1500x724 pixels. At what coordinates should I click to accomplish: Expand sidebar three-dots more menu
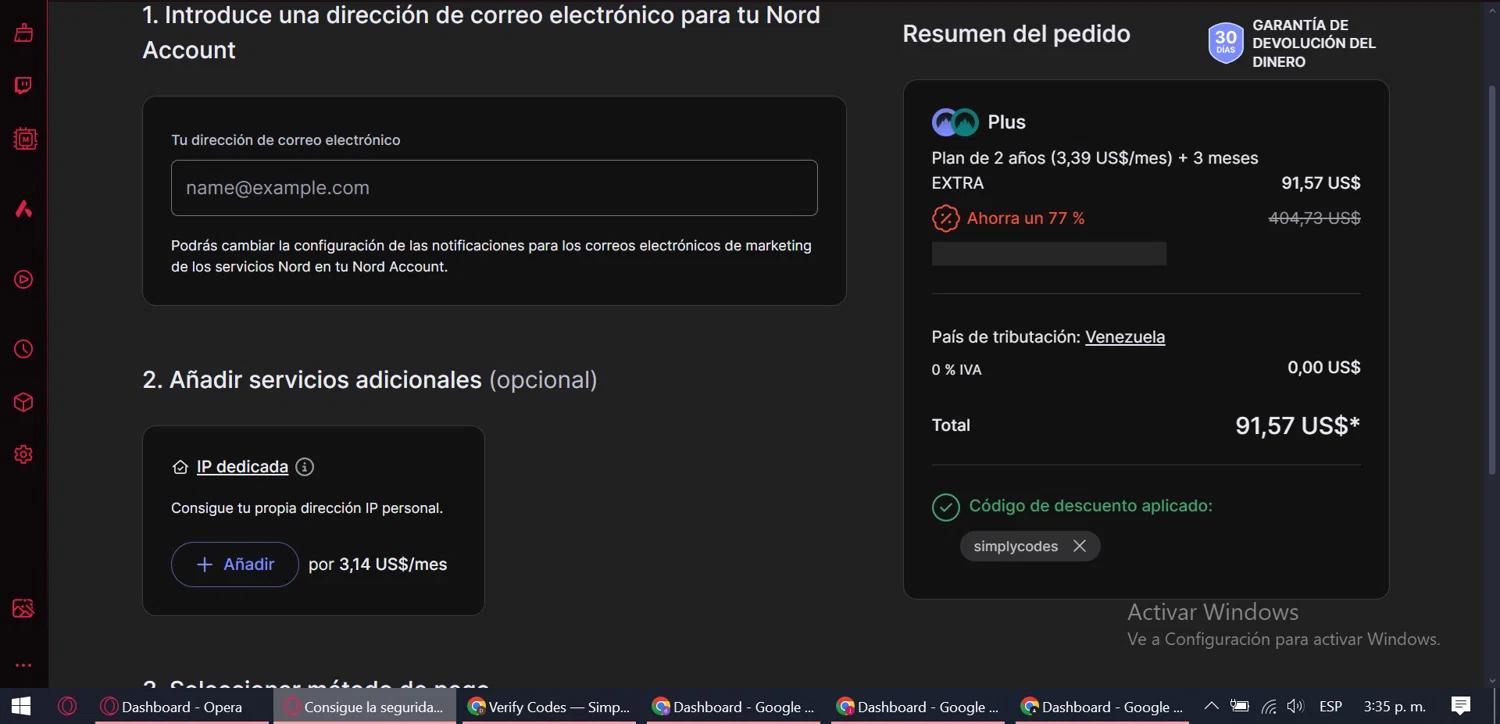tap(23, 665)
